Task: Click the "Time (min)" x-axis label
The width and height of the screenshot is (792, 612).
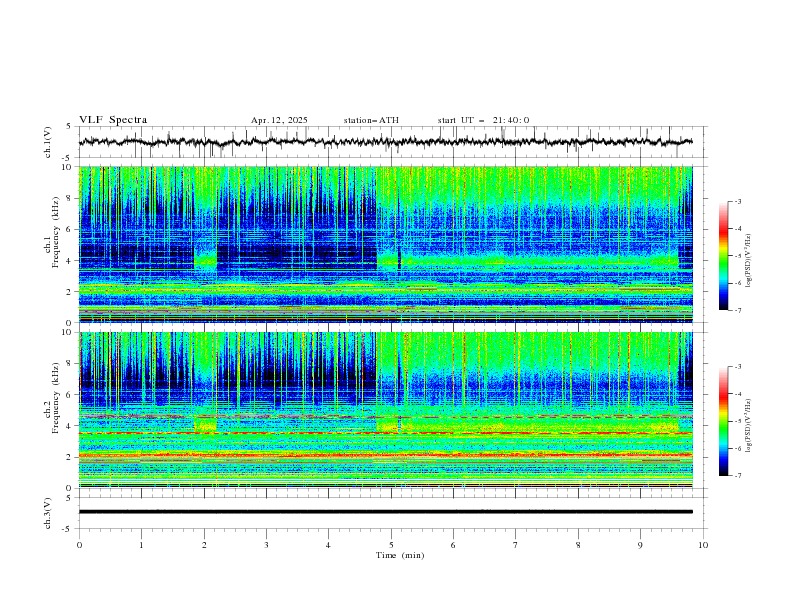Action: click(x=400, y=555)
